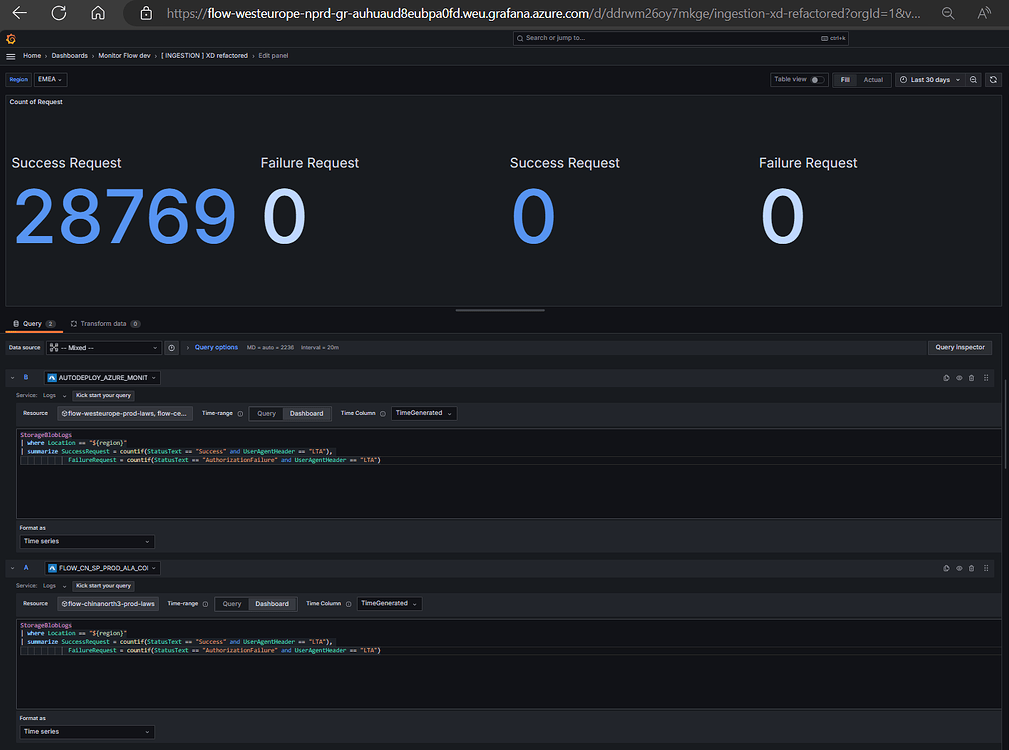Open the Last 30 days time picker
This screenshot has width=1009, height=750.
pos(930,79)
